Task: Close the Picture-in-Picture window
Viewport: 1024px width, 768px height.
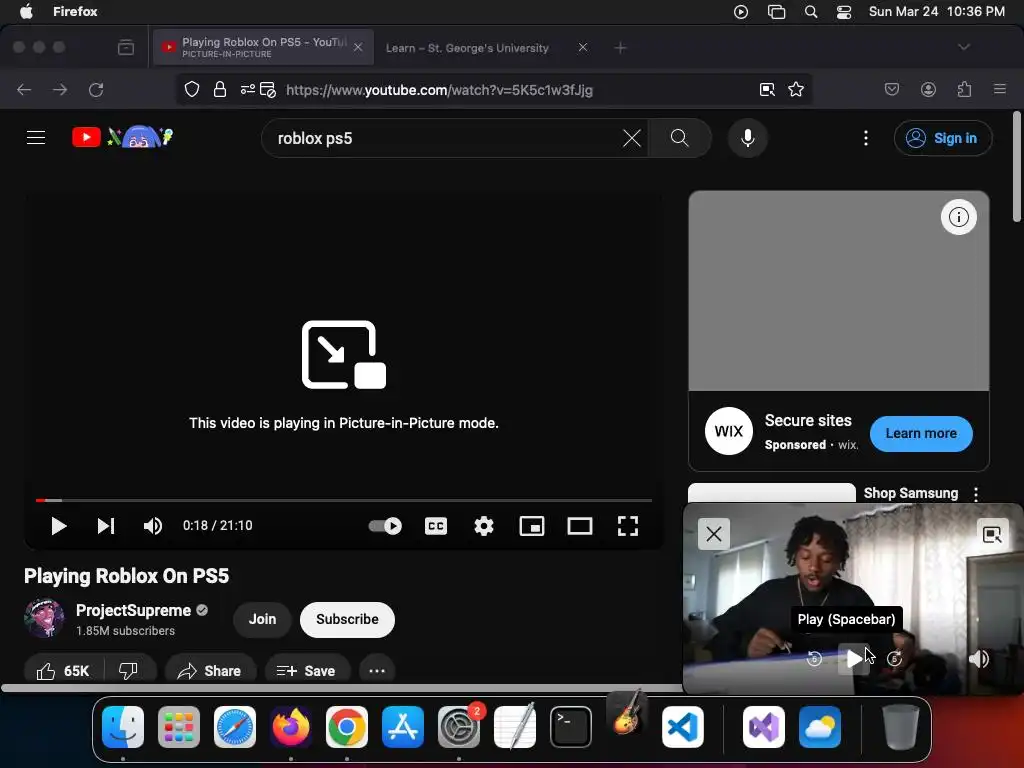Action: coord(714,534)
